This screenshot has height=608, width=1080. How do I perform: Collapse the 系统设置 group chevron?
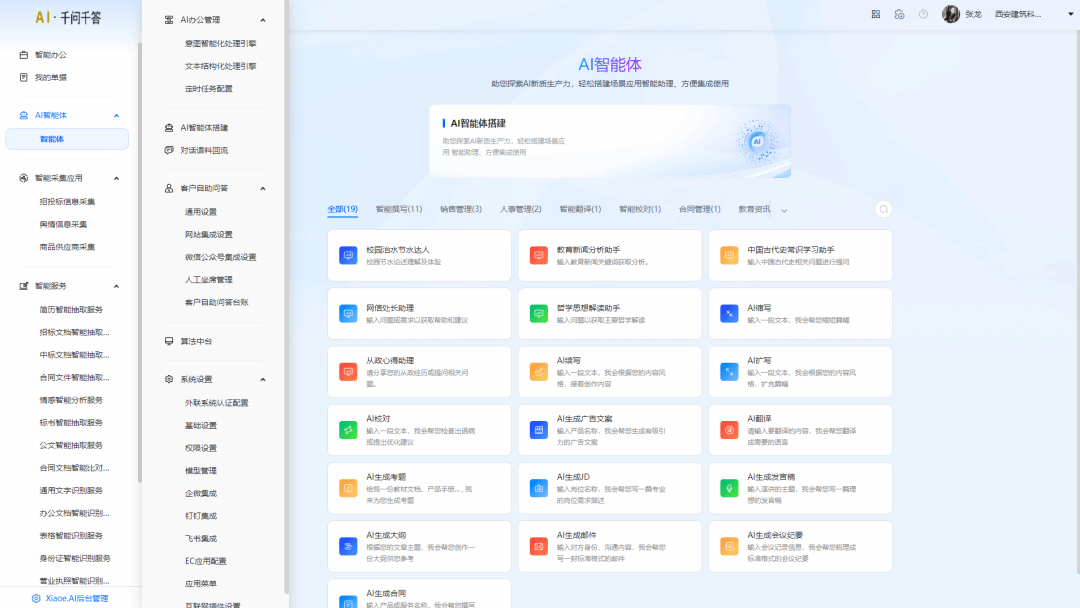point(263,379)
